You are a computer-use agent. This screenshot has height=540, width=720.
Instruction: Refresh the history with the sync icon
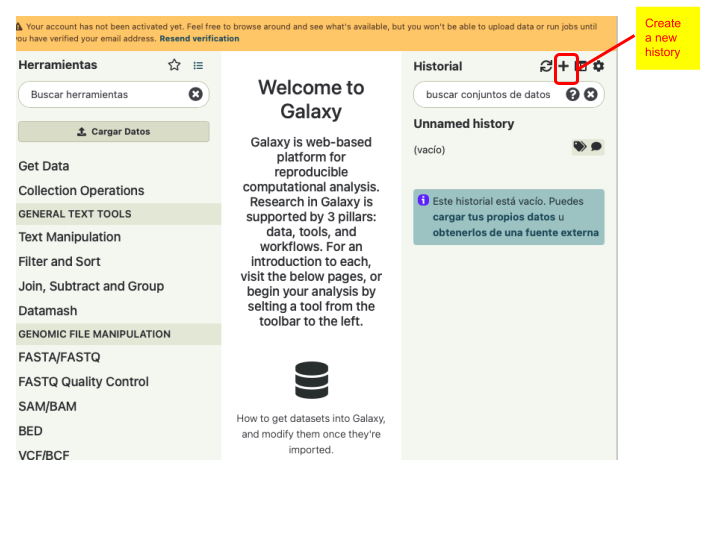tap(546, 66)
